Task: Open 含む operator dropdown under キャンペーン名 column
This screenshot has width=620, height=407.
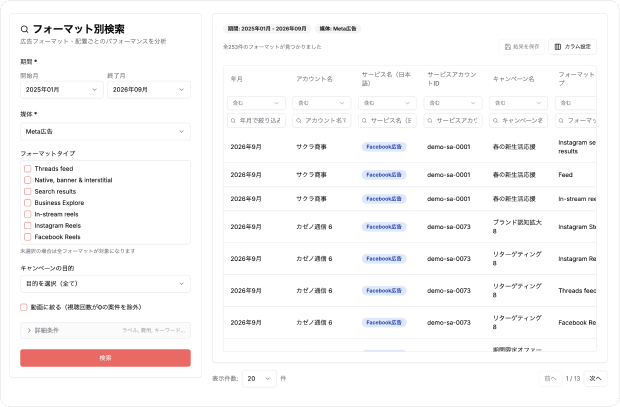Action: pyautogui.click(x=518, y=103)
